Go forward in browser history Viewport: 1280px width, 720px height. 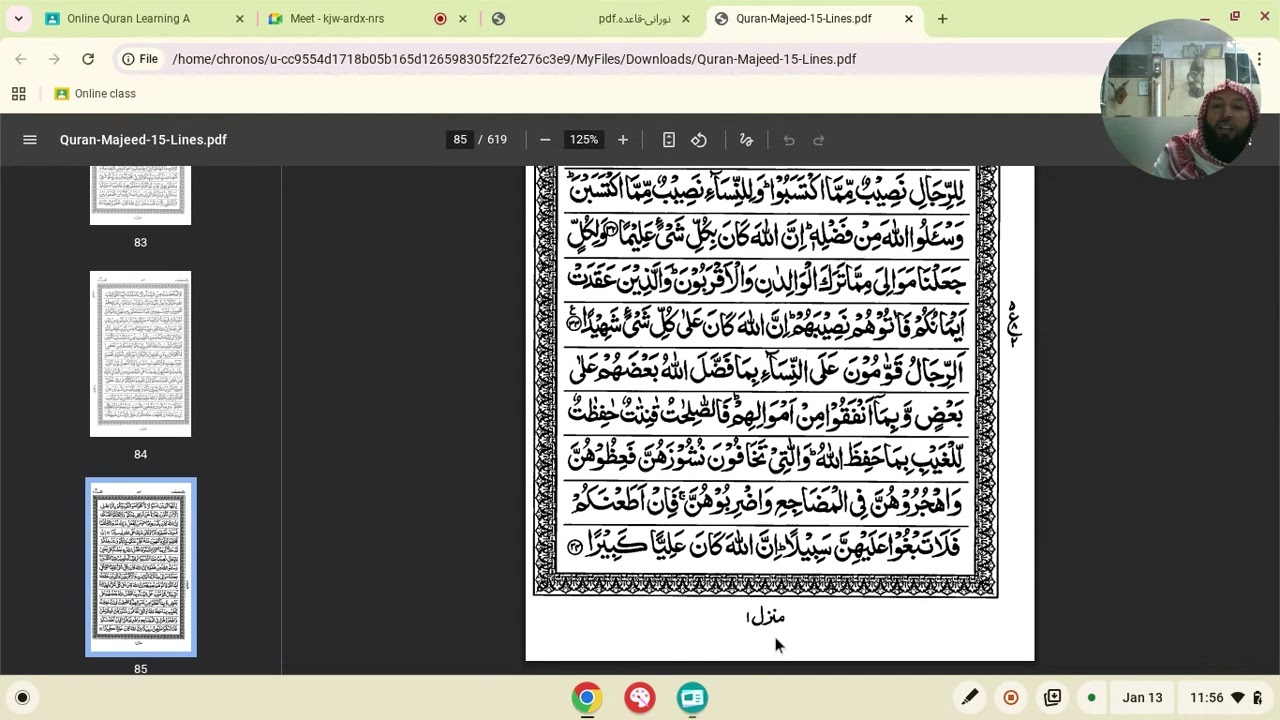click(x=54, y=59)
